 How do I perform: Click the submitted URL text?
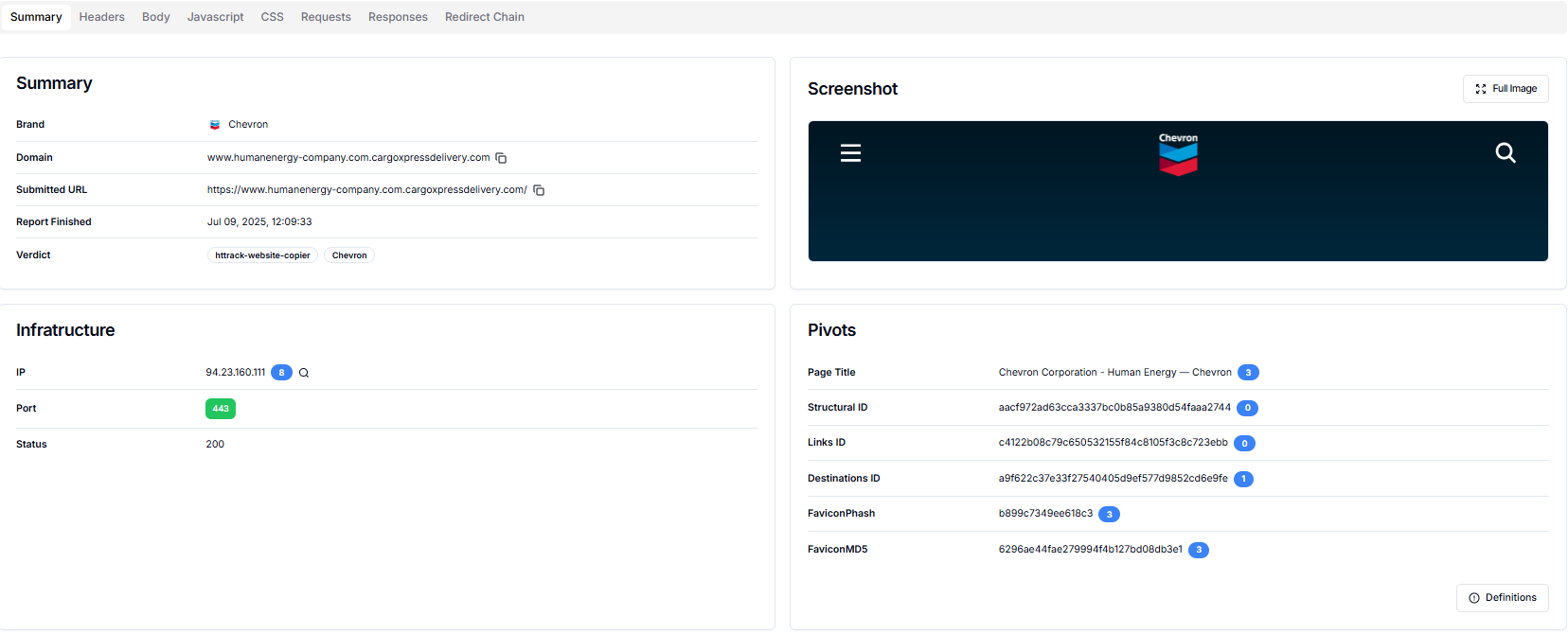coord(367,190)
